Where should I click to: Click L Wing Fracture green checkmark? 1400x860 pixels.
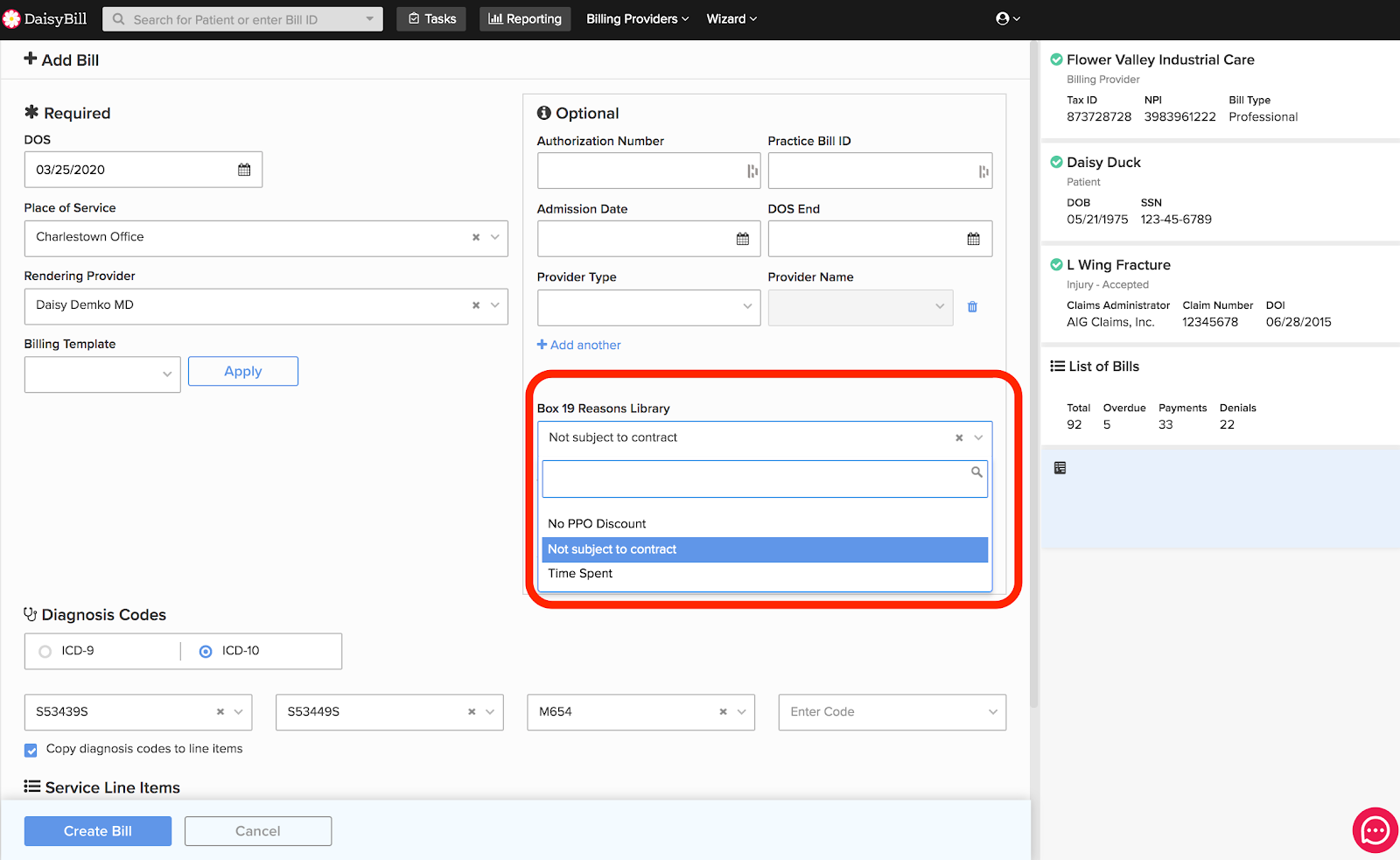[x=1056, y=264]
